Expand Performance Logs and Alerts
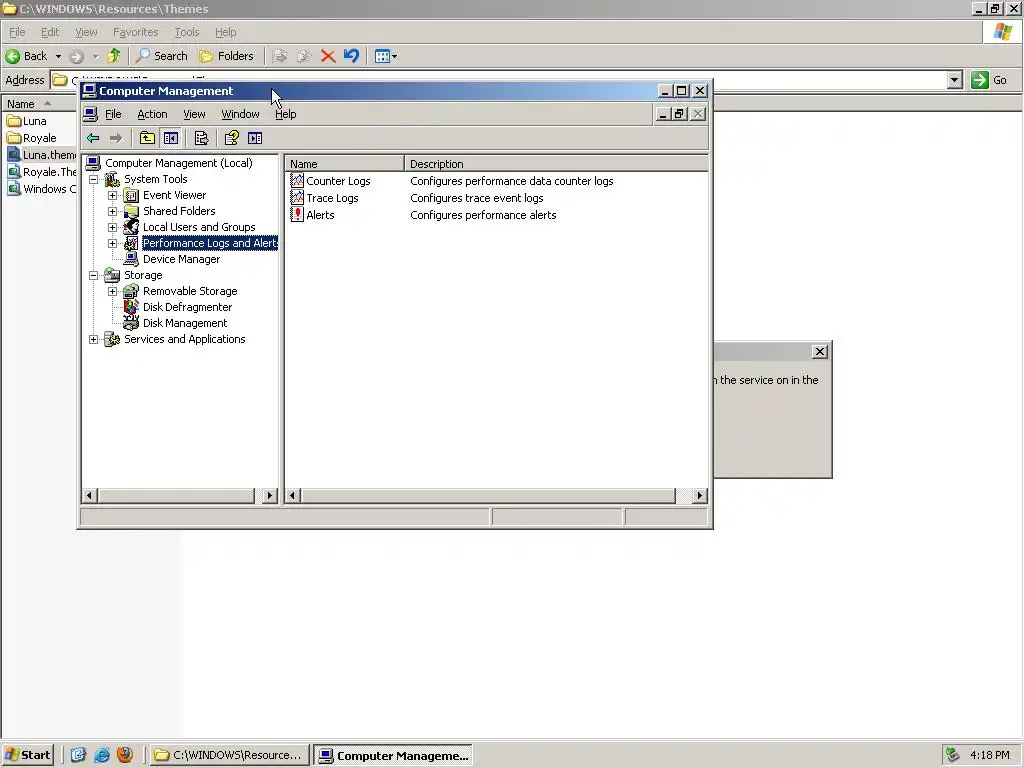 coord(112,243)
